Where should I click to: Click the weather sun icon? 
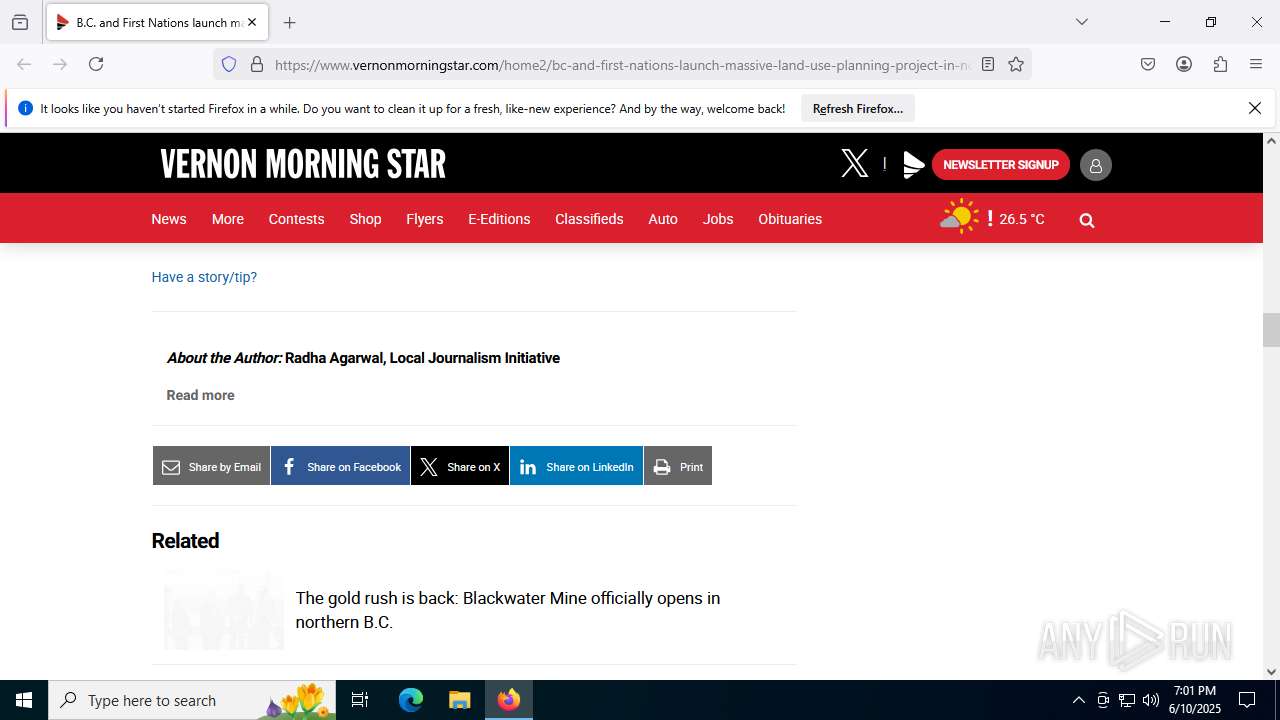point(959,217)
